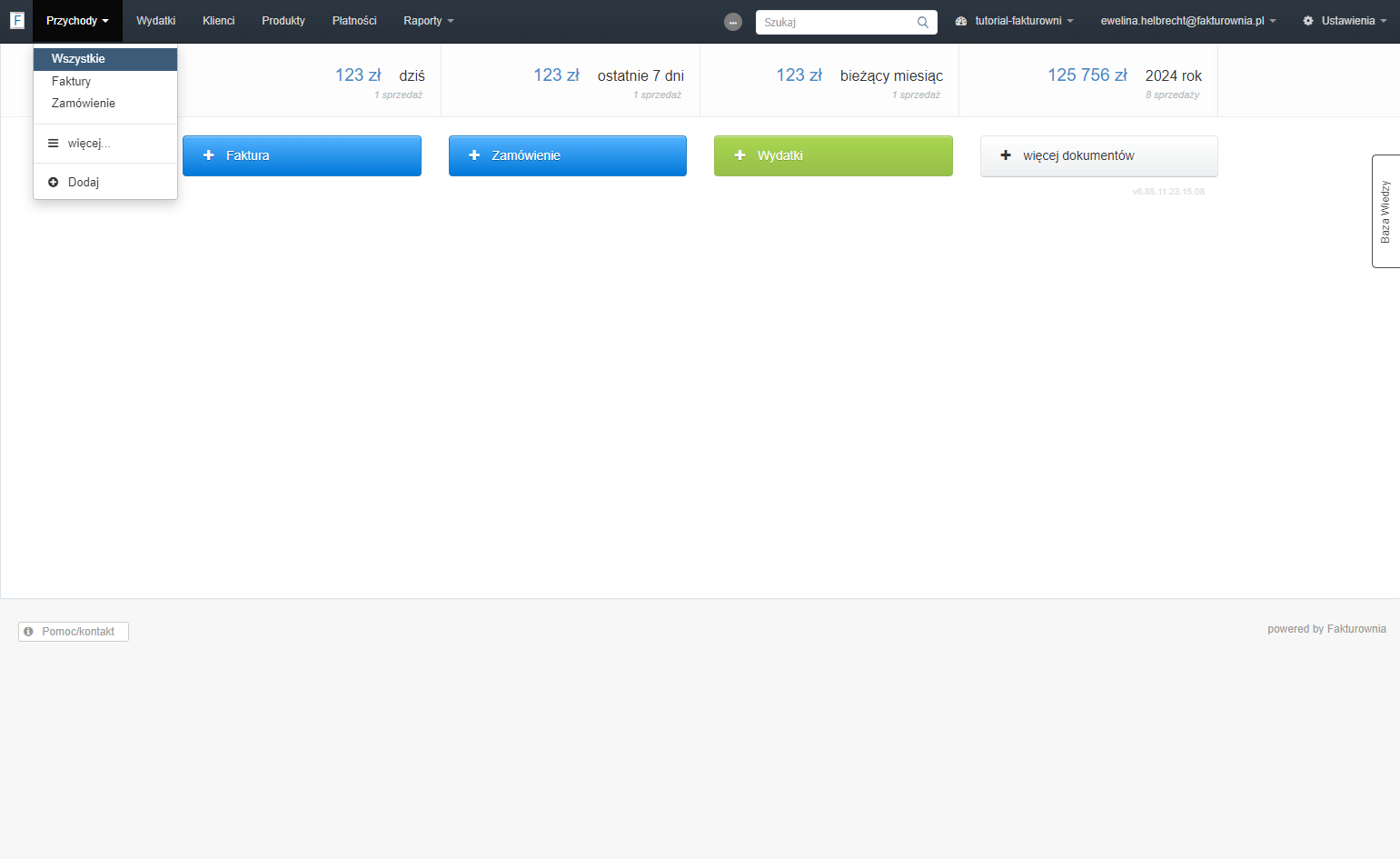This screenshot has width=1400, height=859.
Task: Click the search magnifier icon
Action: click(x=923, y=22)
